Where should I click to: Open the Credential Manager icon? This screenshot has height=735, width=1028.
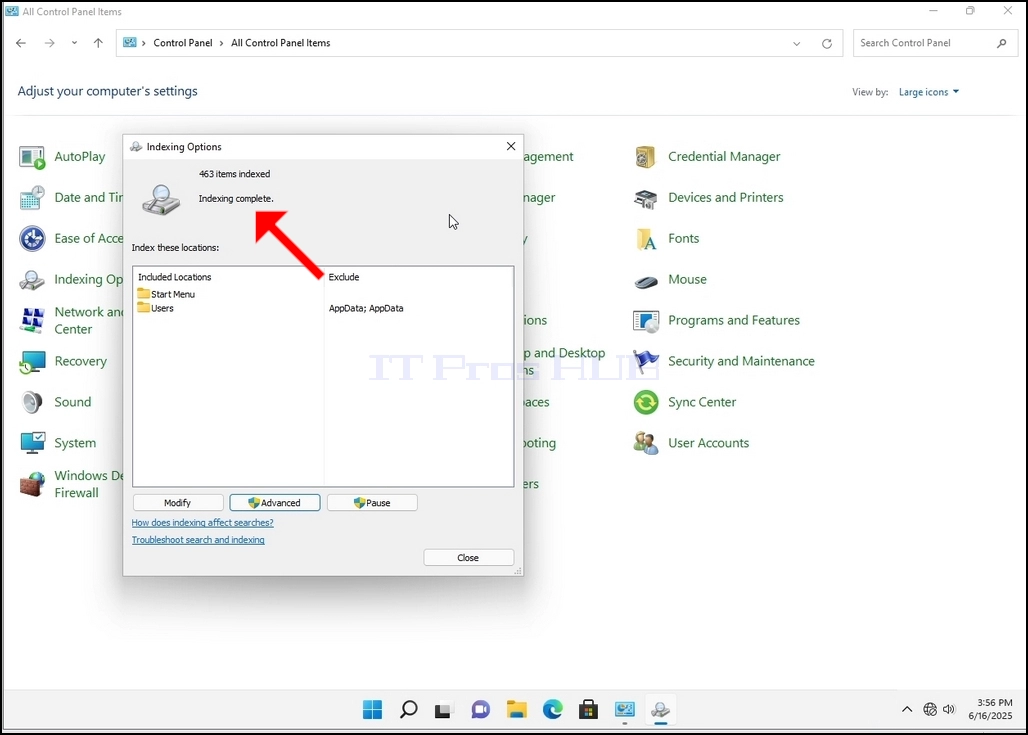[x=646, y=157]
